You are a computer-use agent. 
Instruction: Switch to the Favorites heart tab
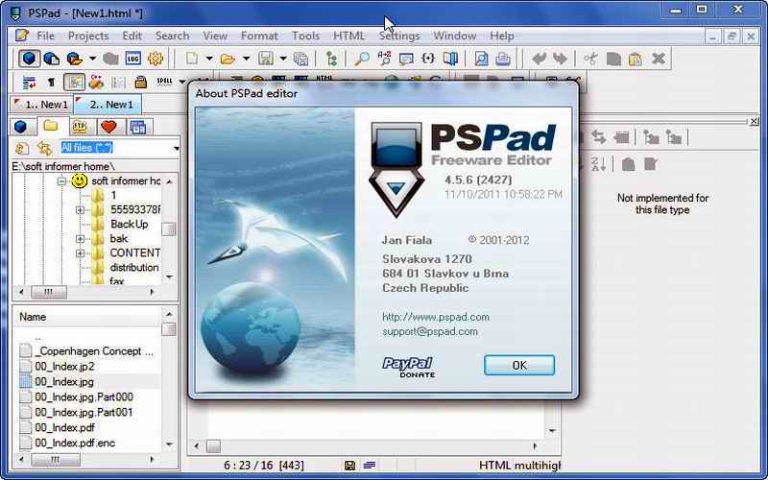(x=109, y=127)
